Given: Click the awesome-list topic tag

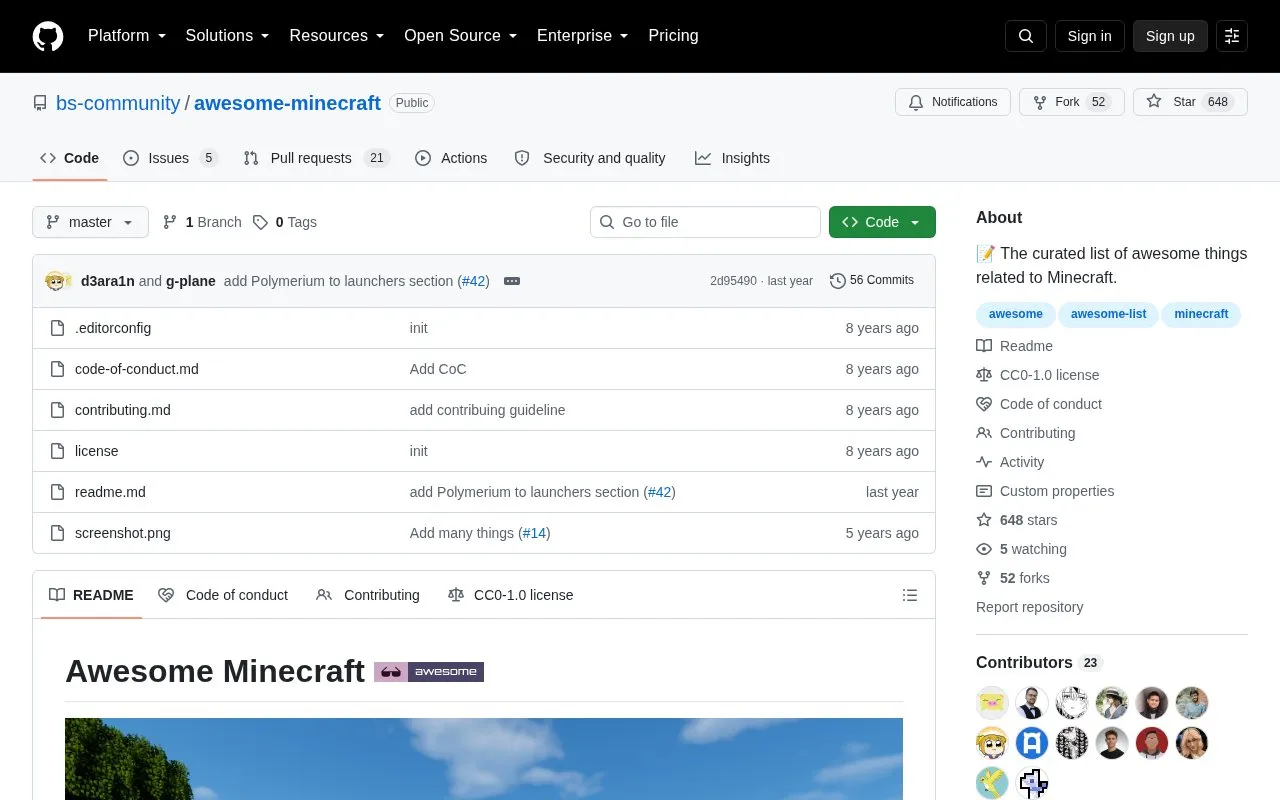Looking at the screenshot, I should (1108, 314).
